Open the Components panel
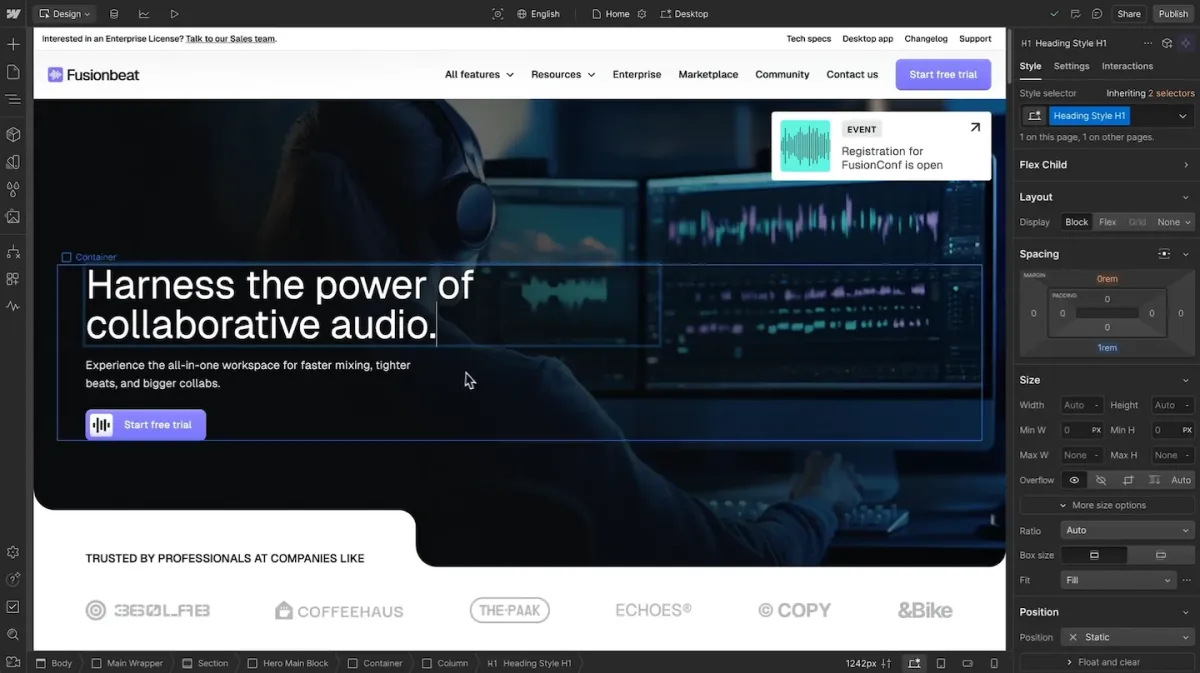Image resolution: width=1200 pixels, height=673 pixels. click(13, 133)
